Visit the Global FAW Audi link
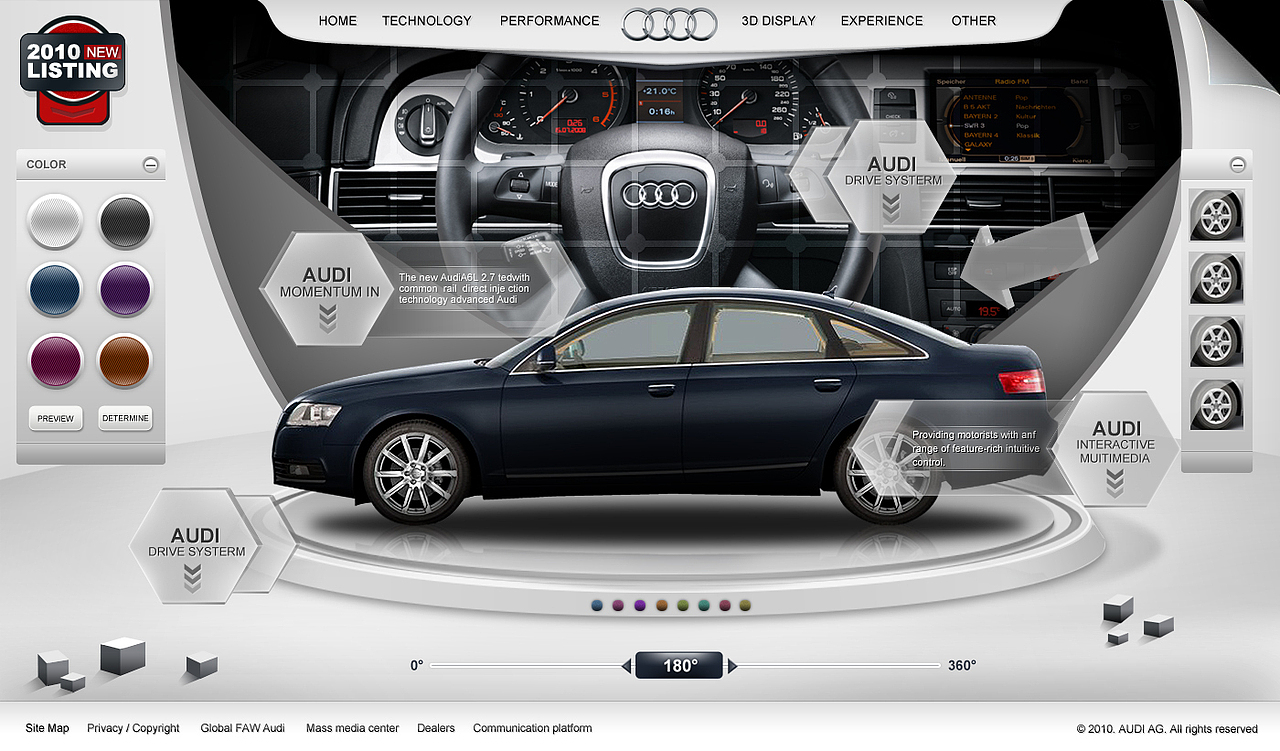 click(x=243, y=728)
